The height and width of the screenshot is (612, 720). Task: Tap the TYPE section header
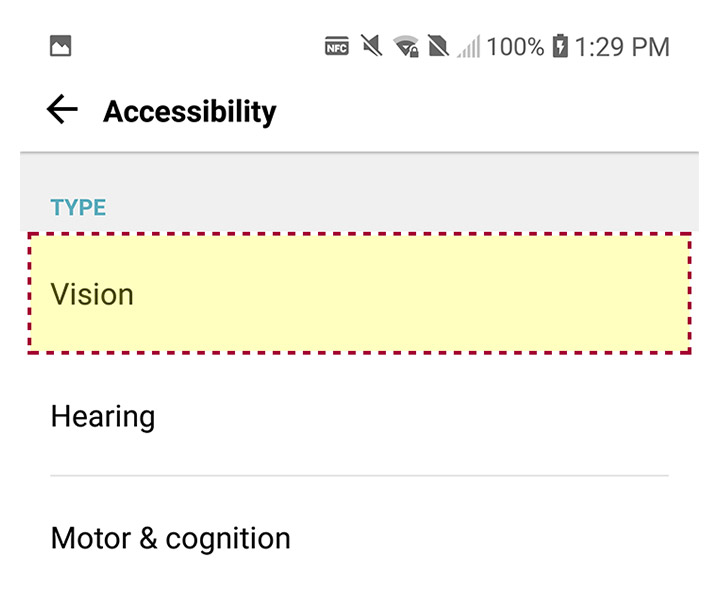coord(78,208)
